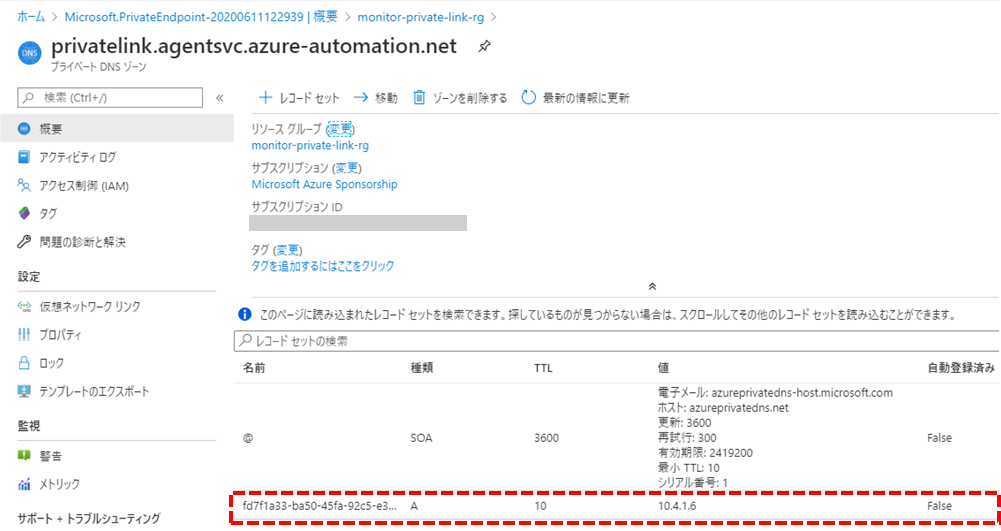Open Microsoft Azure Sponsorship subscription
Image resolution: width=1001 pixels, height=531 pixels.
pos(324,184)
